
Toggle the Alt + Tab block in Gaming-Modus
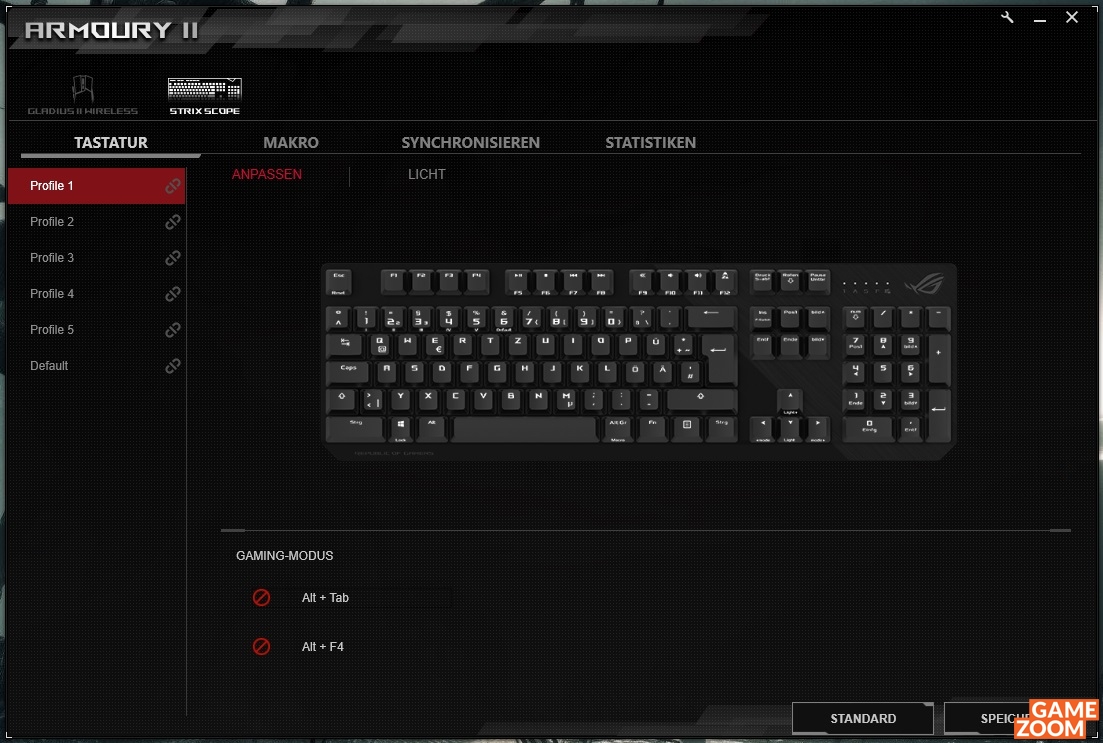coord(261,597)
